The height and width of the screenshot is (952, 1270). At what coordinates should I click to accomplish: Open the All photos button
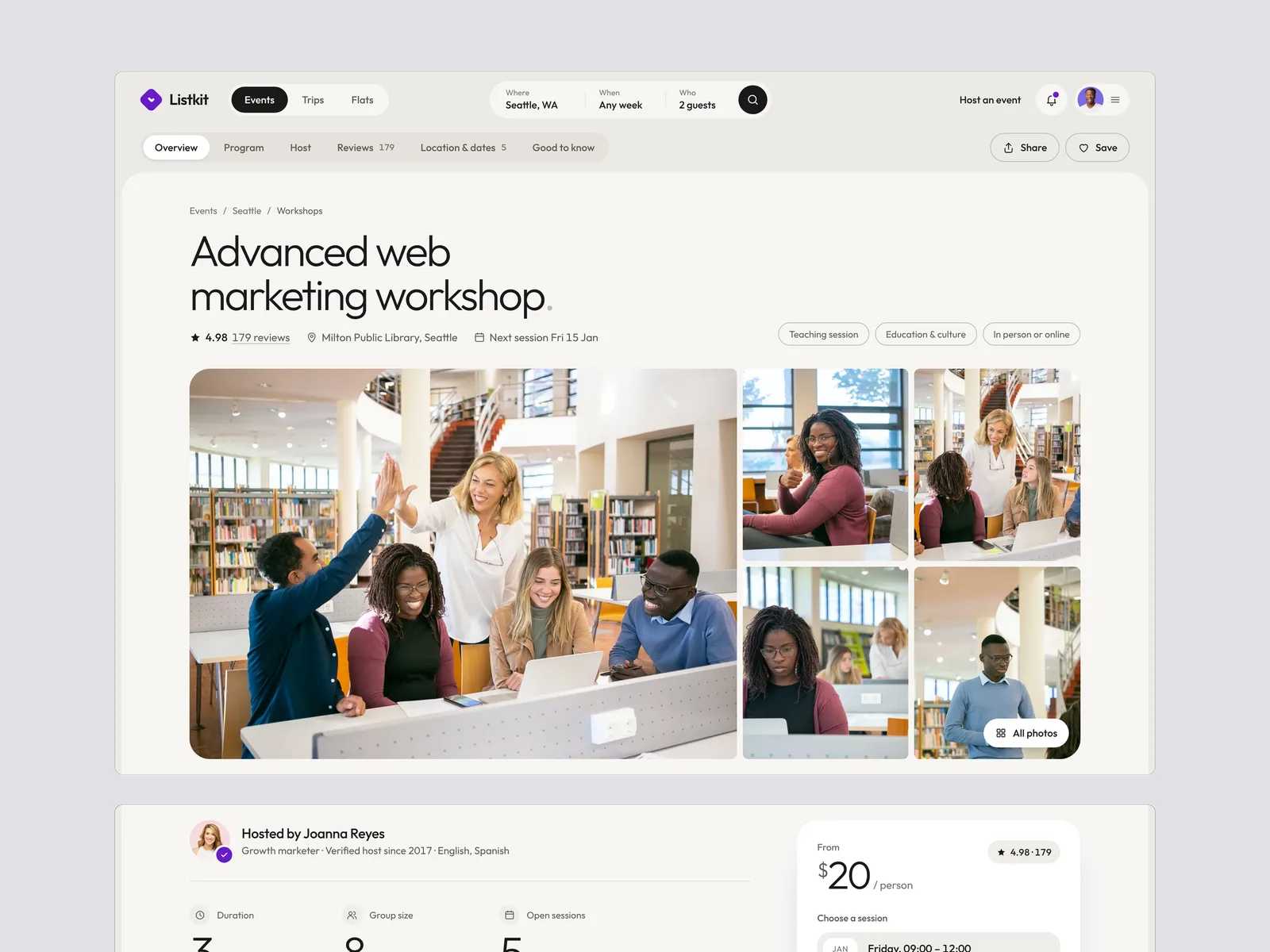pos(1026,733)
